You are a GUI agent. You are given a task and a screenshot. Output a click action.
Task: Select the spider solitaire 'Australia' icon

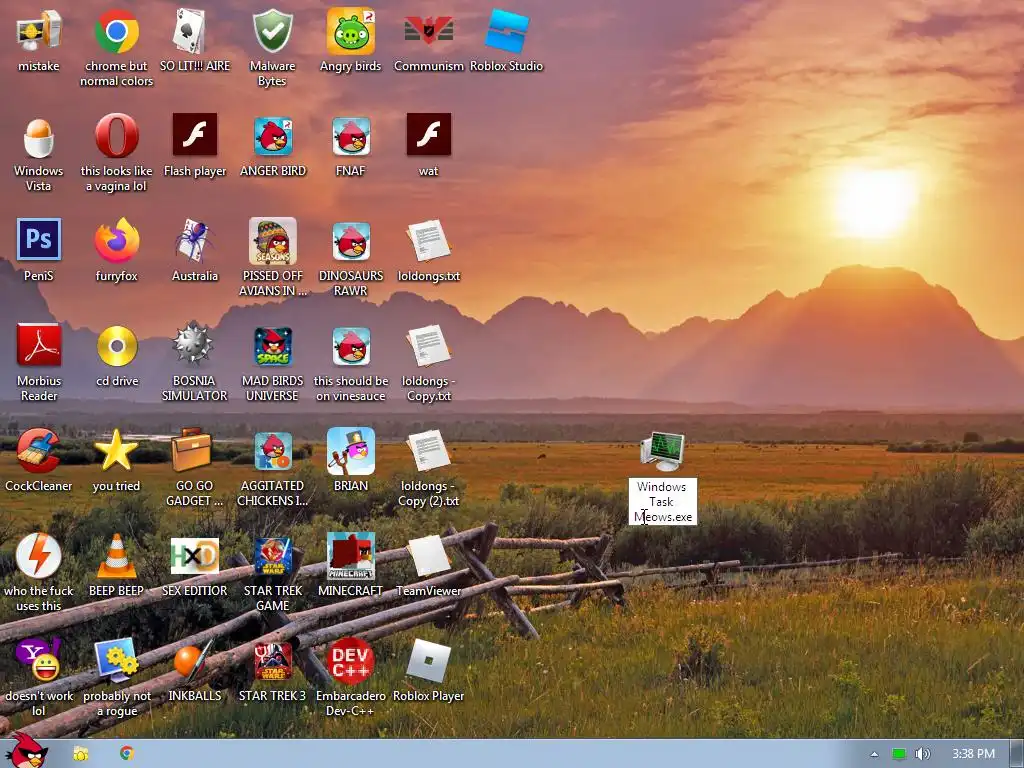click(195, 240)
